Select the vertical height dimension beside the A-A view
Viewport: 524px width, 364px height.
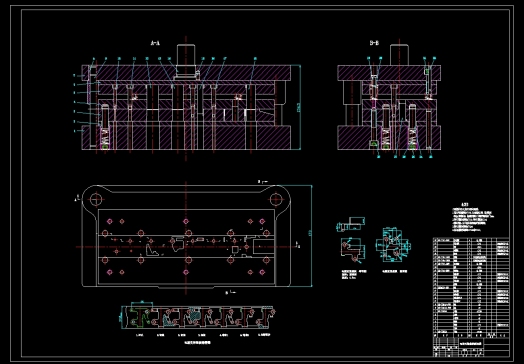[x=299, y=107]
